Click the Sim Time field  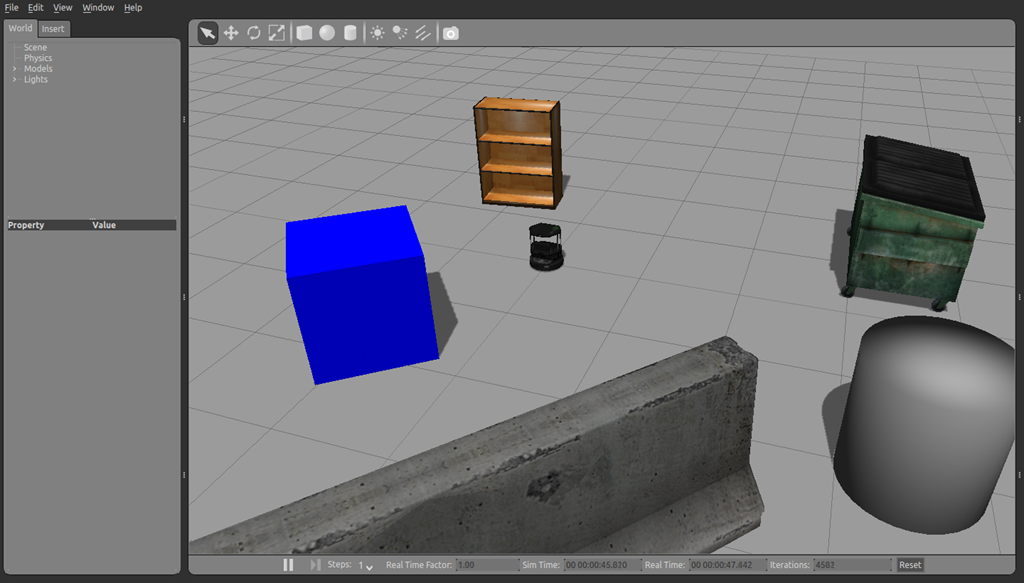[x=603, y=565]
